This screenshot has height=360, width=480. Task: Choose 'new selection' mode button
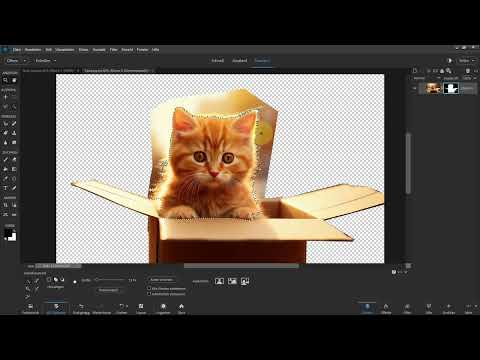pyautogui.click(x=49, y=279)
